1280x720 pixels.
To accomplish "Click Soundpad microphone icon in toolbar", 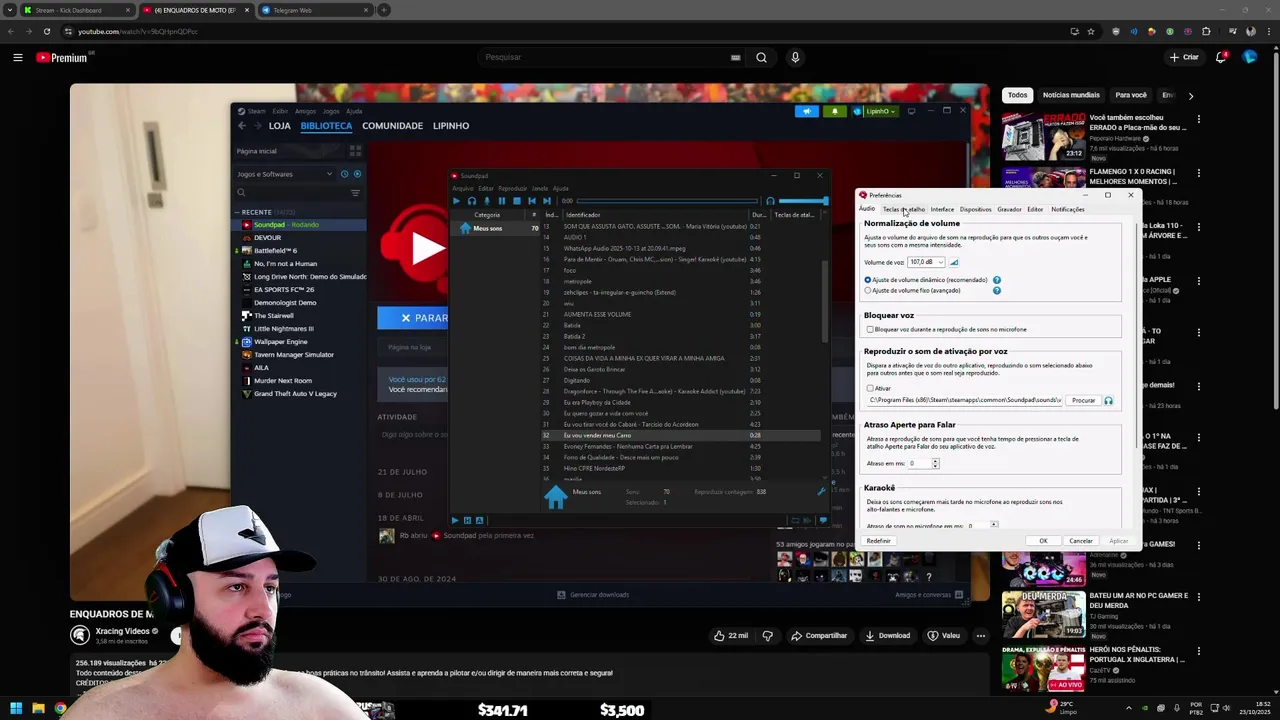I will (487, 201).
